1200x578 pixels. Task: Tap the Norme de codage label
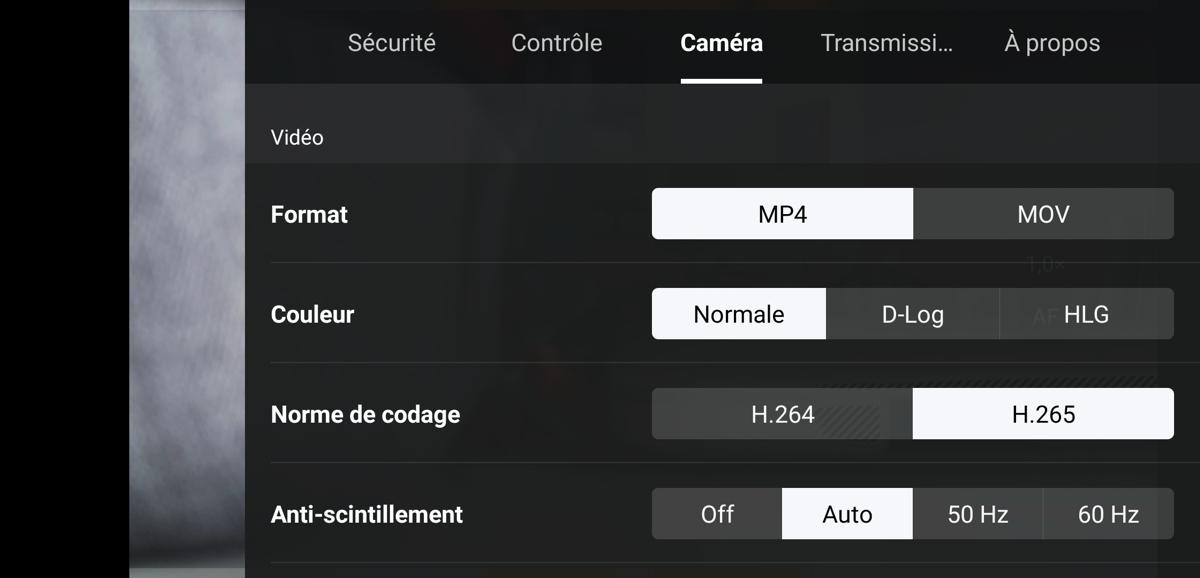(x=365, y=414)
